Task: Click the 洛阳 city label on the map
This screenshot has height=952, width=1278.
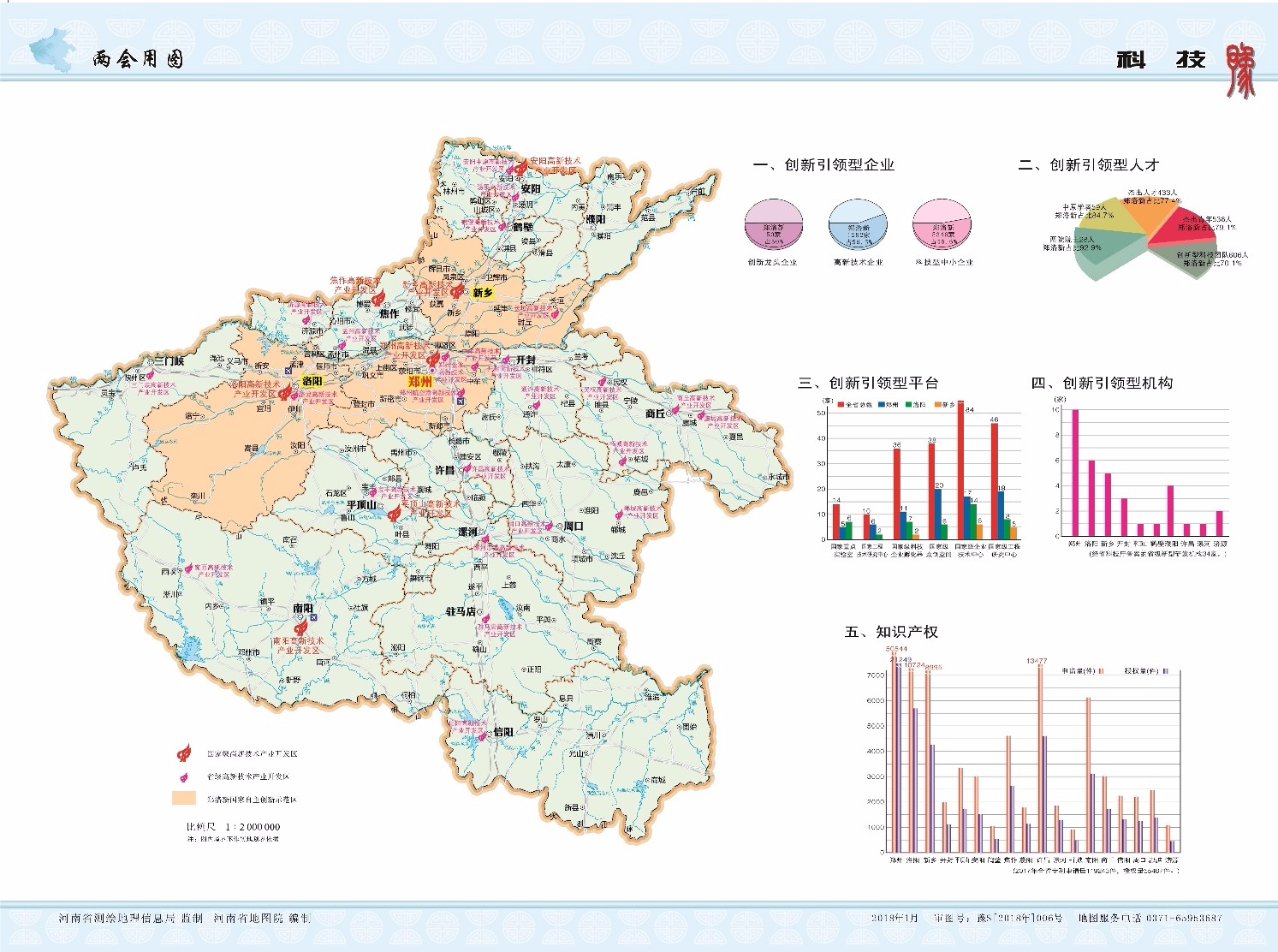Action: pos(312,381)
